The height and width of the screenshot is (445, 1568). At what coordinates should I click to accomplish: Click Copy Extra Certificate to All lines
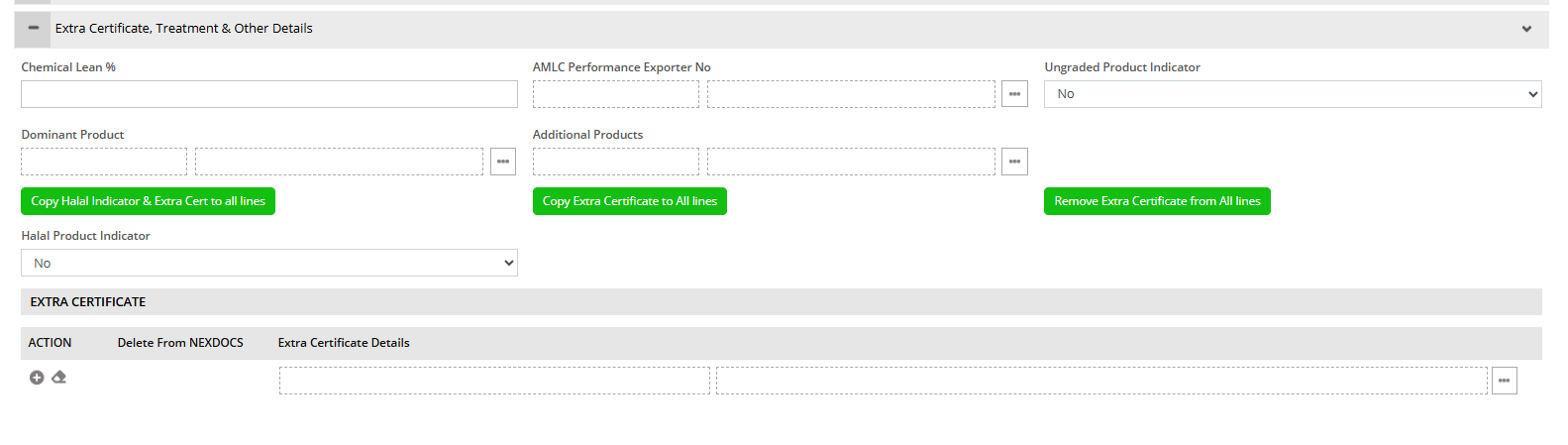(630, 201)
